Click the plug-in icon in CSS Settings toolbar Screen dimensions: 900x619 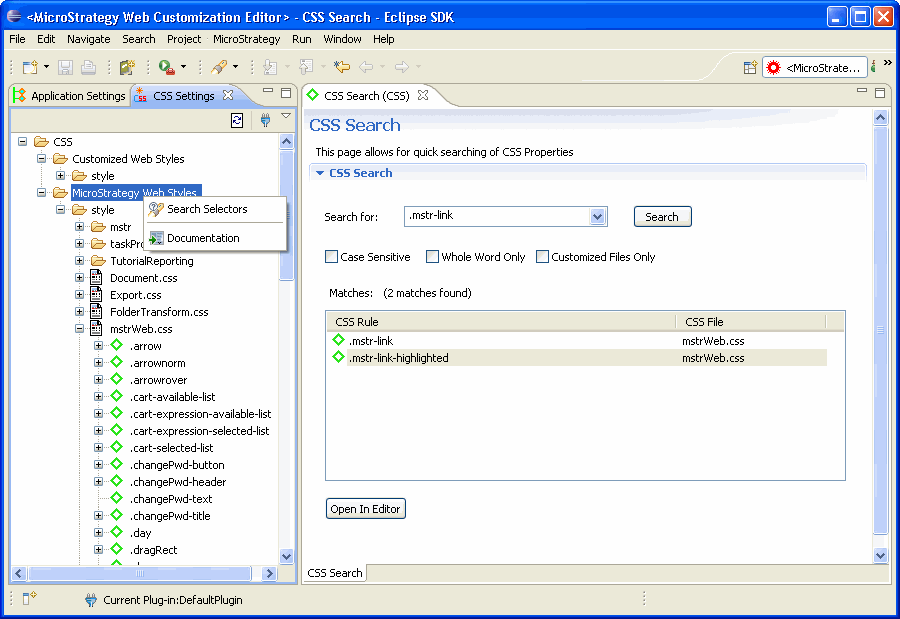(265, 120)
